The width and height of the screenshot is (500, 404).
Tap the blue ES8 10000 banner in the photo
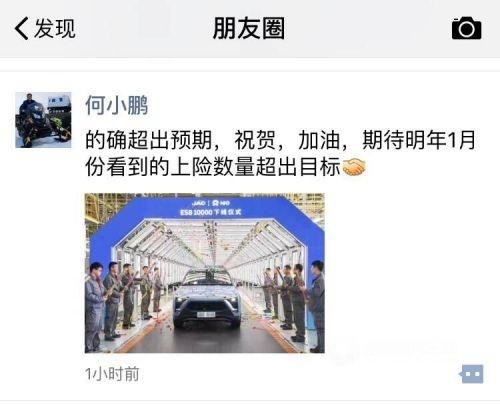211,208
